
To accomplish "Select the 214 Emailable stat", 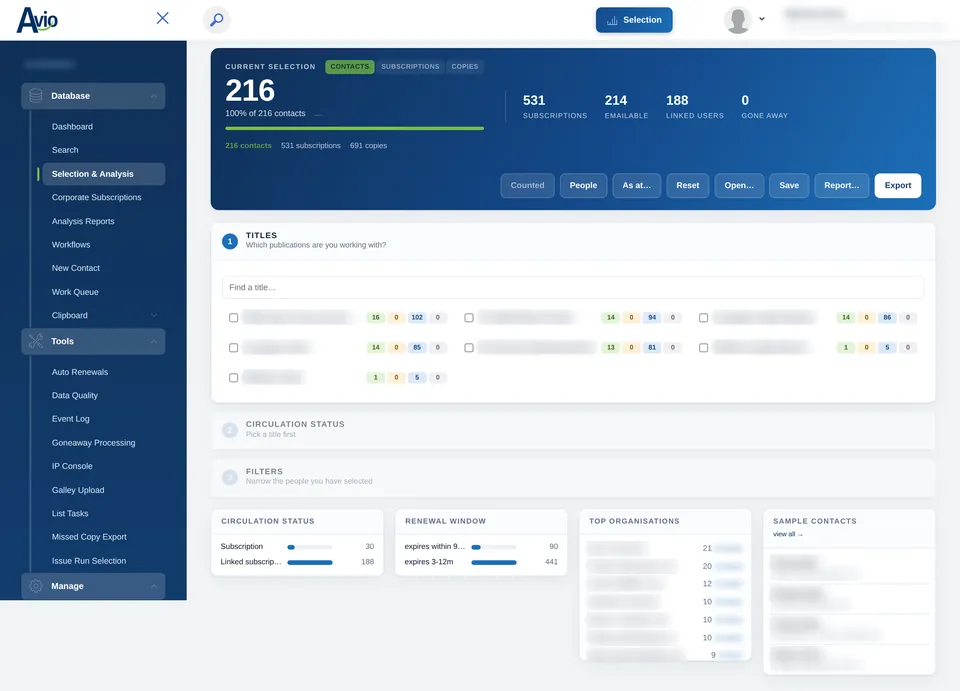I will [x=626, y=106].
